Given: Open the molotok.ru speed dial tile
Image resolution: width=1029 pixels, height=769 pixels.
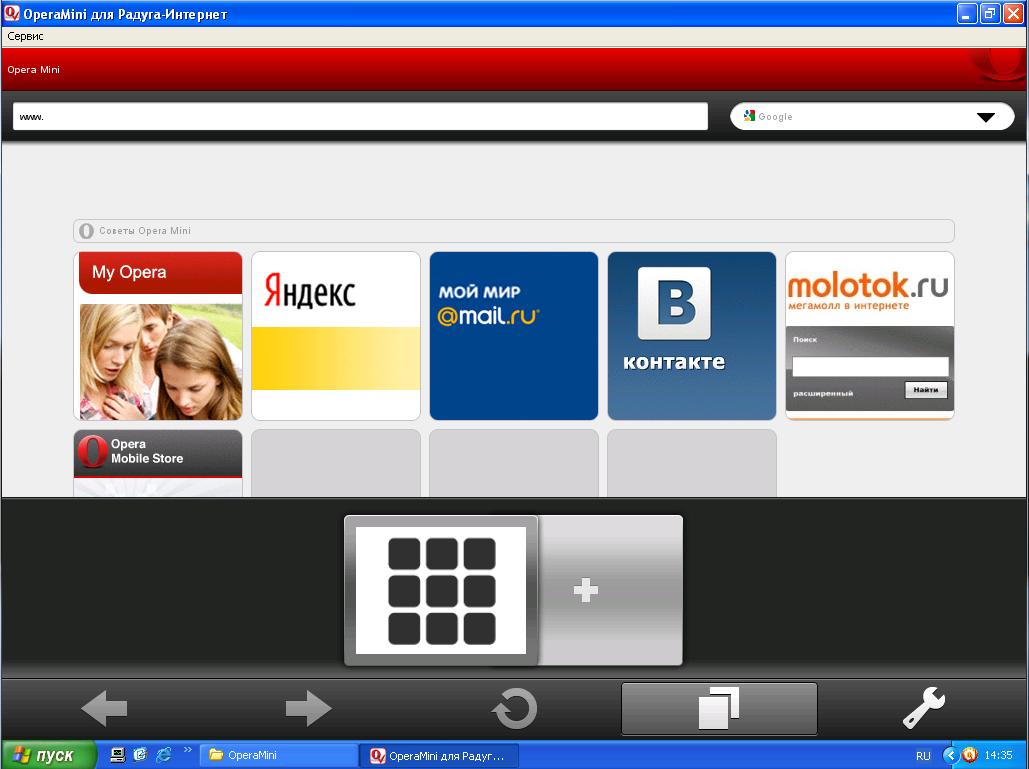Looking at the screenshot, I should tap(870, 336).
